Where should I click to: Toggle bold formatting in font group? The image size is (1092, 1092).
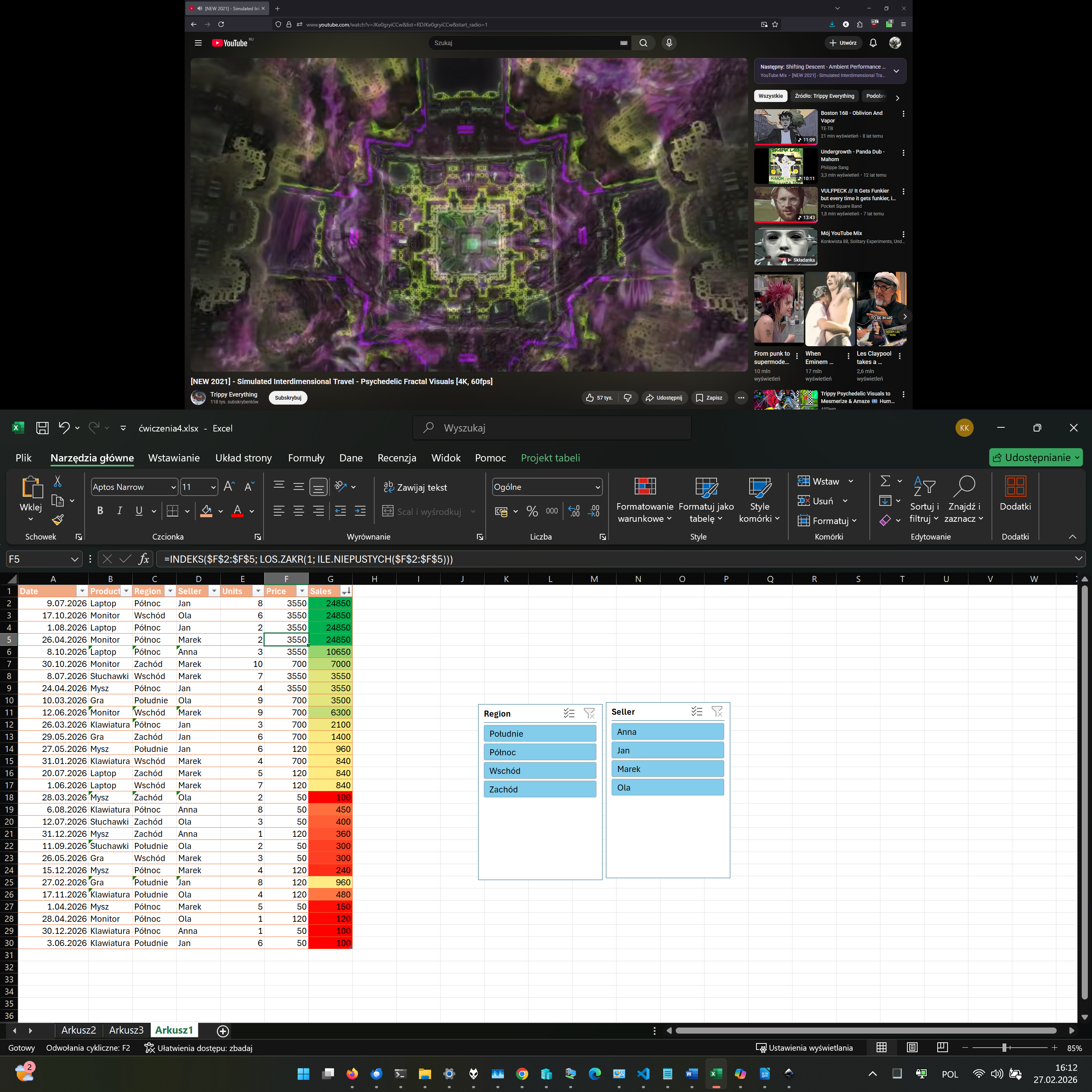[100, 511]
